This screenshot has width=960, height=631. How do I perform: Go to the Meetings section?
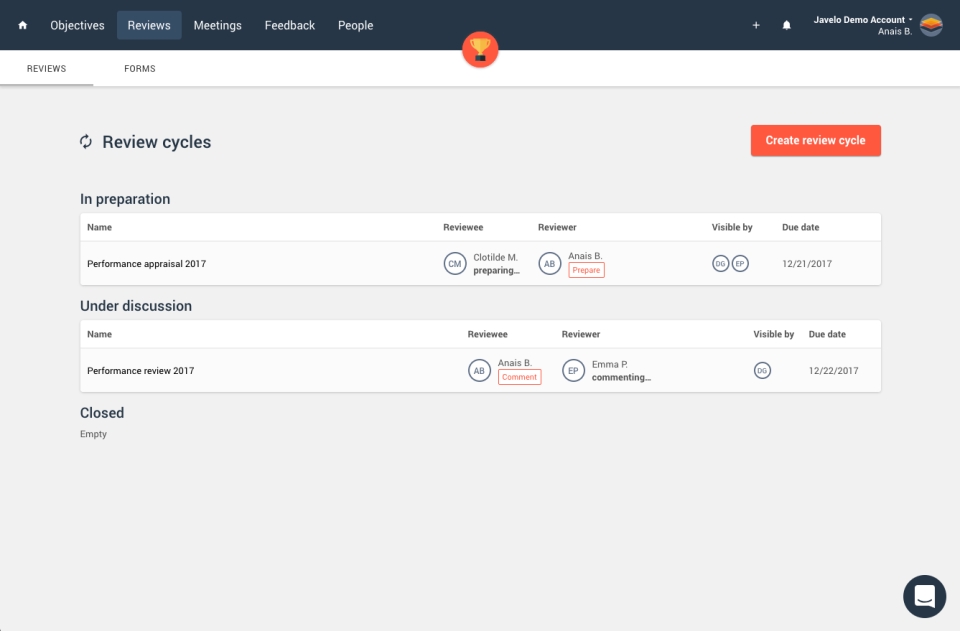tap(217, 25)
